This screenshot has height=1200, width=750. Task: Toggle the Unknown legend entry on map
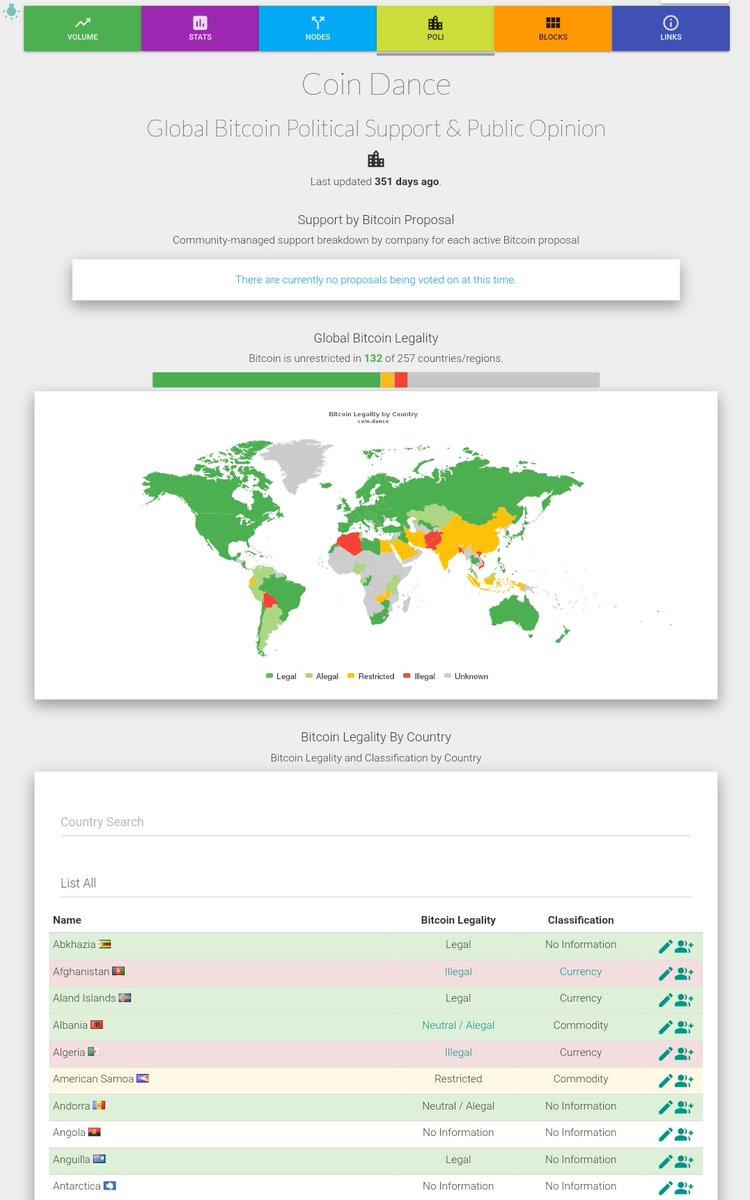click(x=466, y=676)
